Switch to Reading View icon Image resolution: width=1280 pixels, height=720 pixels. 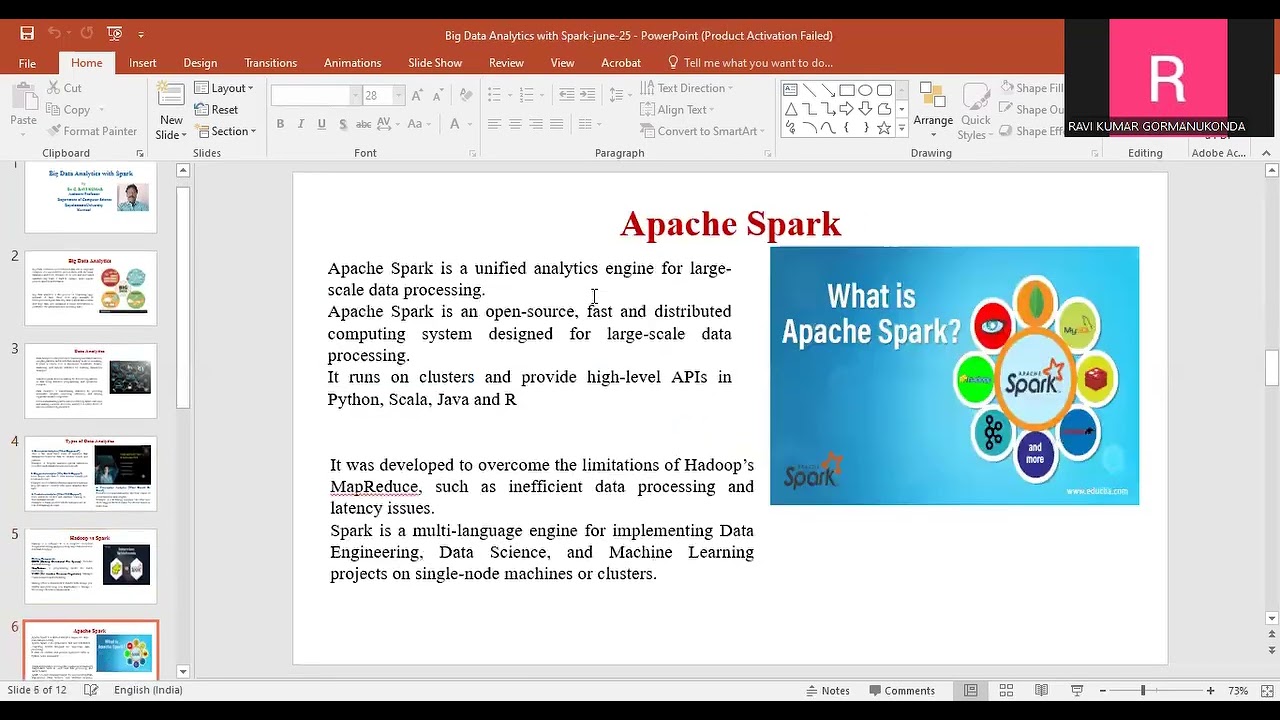pyautogui.click(x=1041, y=690)
